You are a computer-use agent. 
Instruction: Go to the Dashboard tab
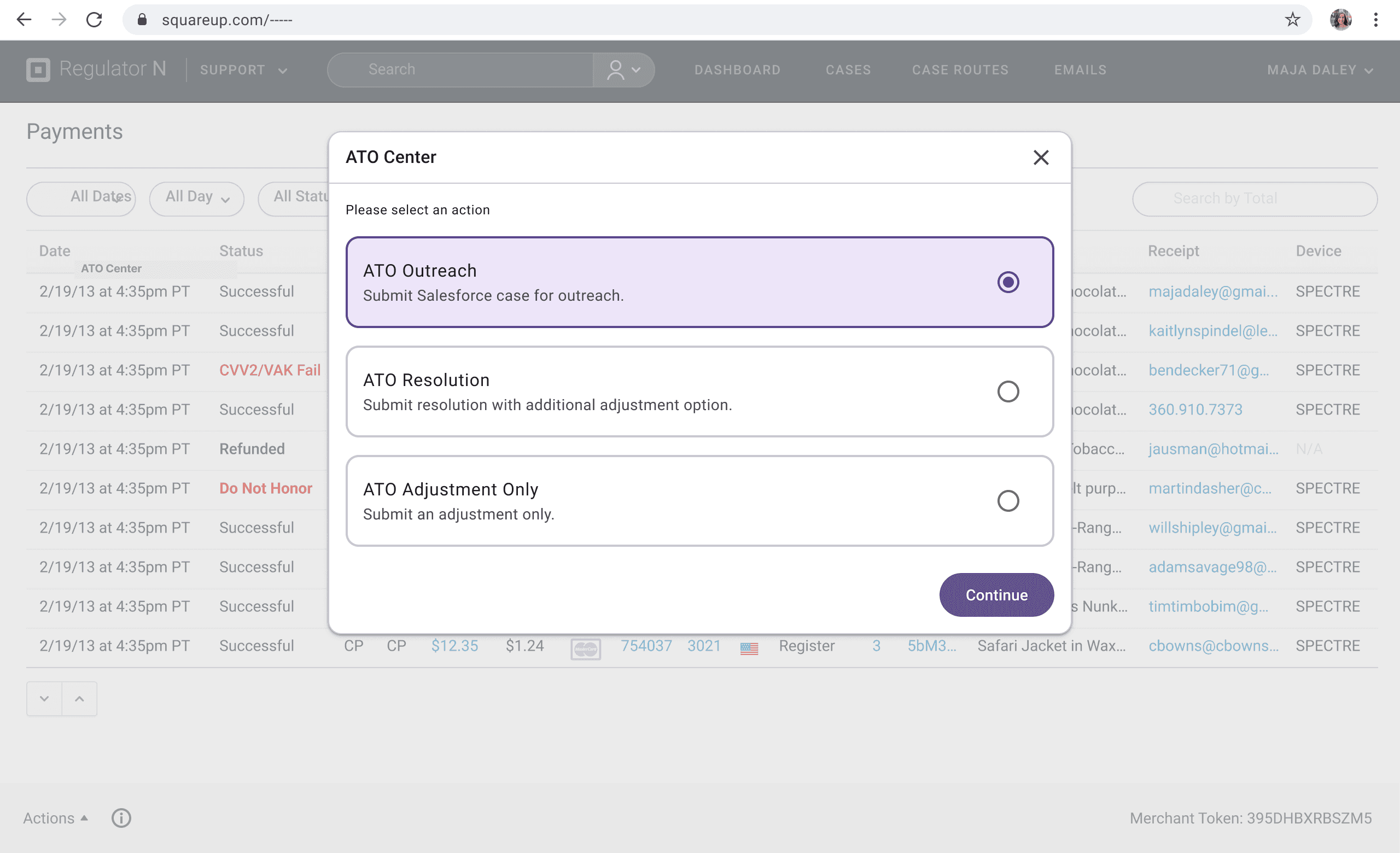point(737,70)
